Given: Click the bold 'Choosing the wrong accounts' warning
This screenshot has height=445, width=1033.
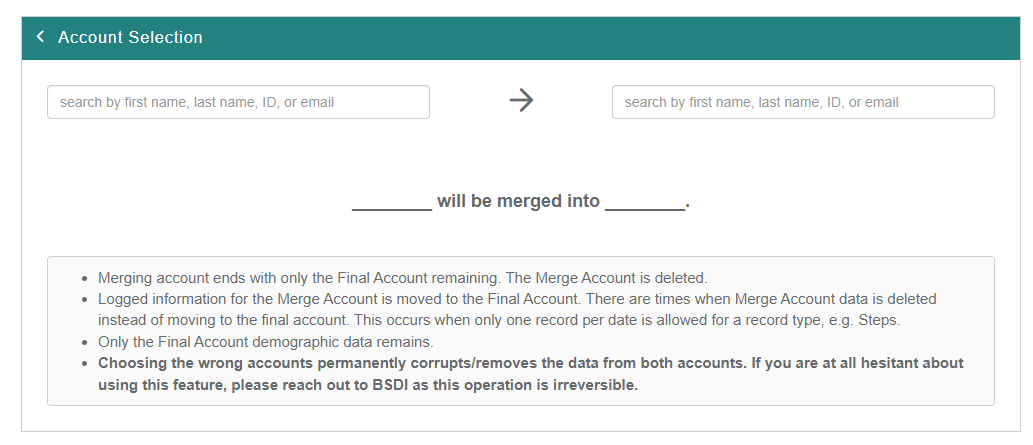Looking at the screenshot, I should (x=300, y=363).
